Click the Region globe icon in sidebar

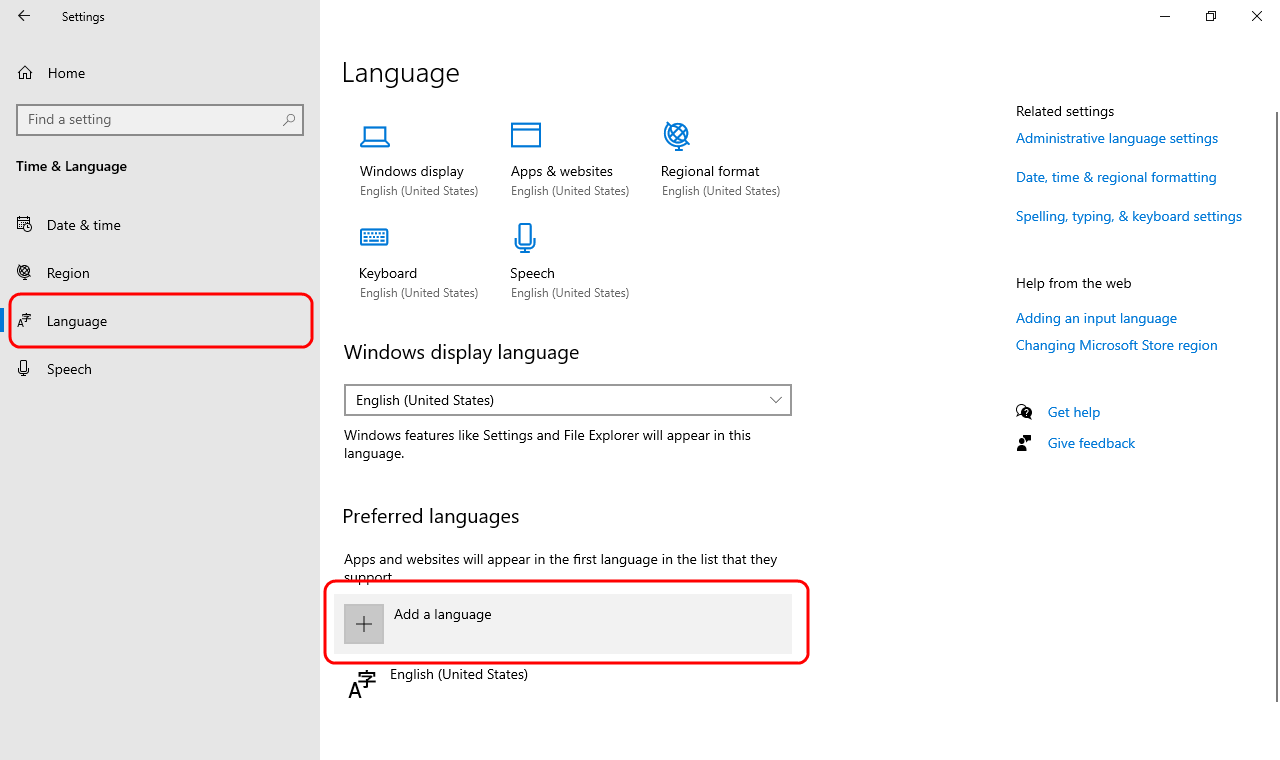click(25, 273)
